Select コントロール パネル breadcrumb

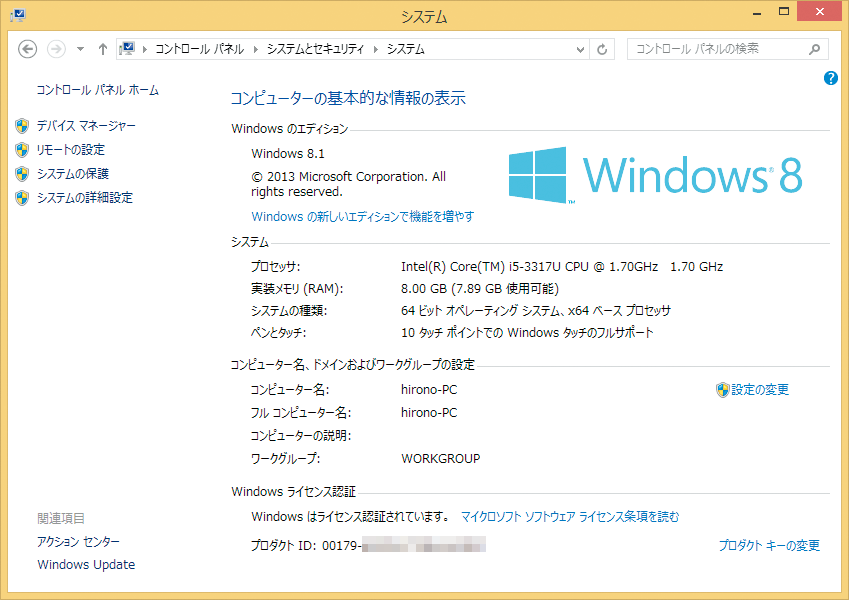click(x=199, y=49)
